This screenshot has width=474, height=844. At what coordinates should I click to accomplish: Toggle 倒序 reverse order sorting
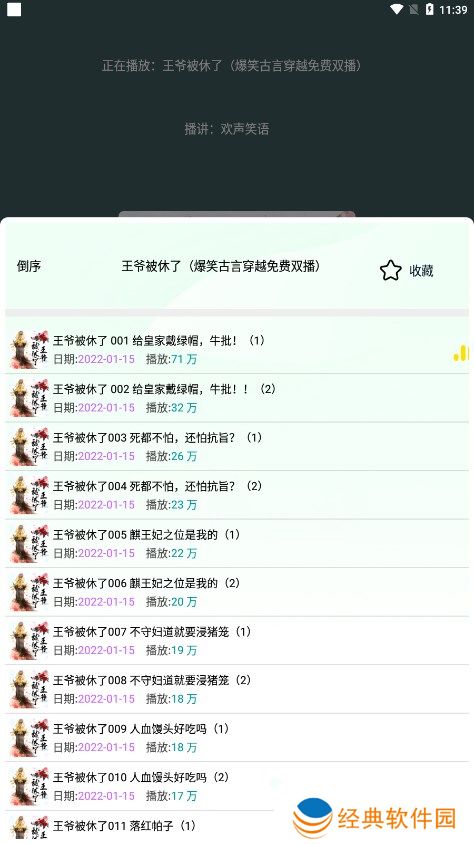point(29,266)
